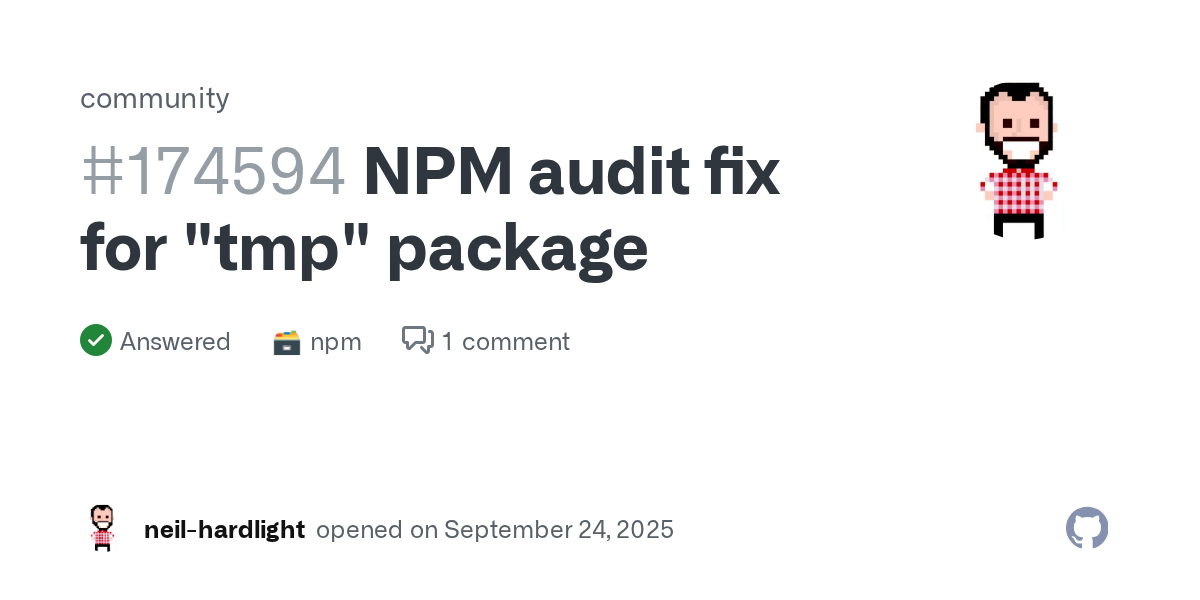Select discussion number #174594
Screen dimensions: 1200x600
pyautogui.click(x=213, y=171)
